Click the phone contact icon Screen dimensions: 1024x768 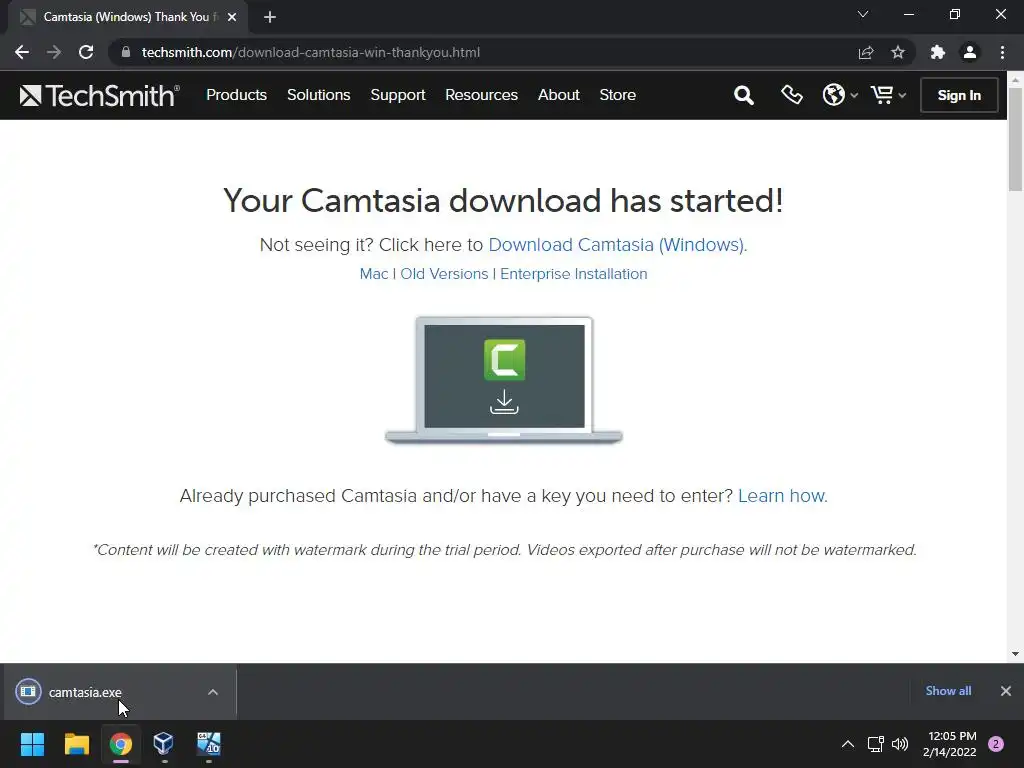[x=792, y=95]
